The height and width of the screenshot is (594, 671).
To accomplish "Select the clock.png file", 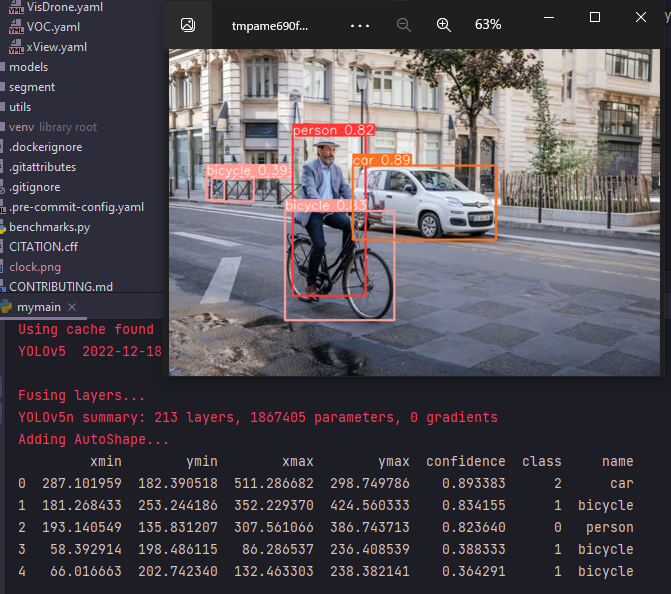I will (x=35, y=267).
